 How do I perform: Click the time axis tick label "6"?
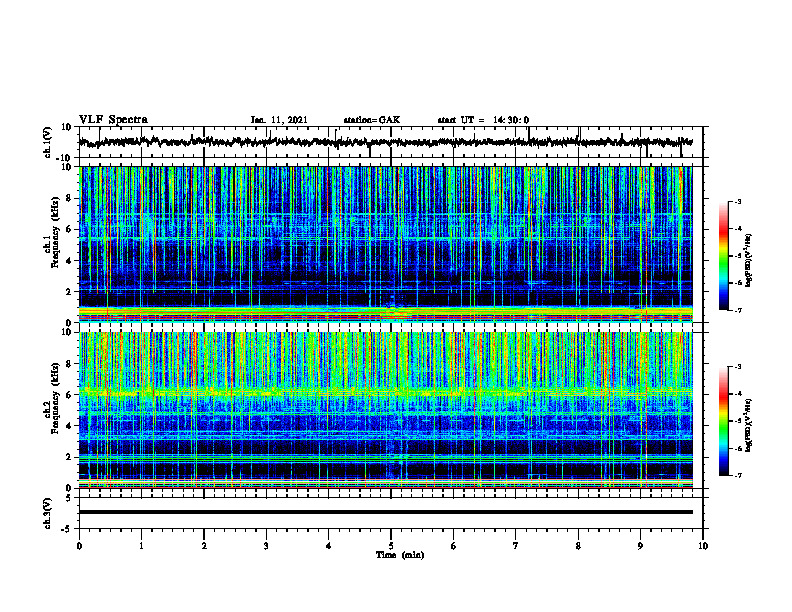454,546
